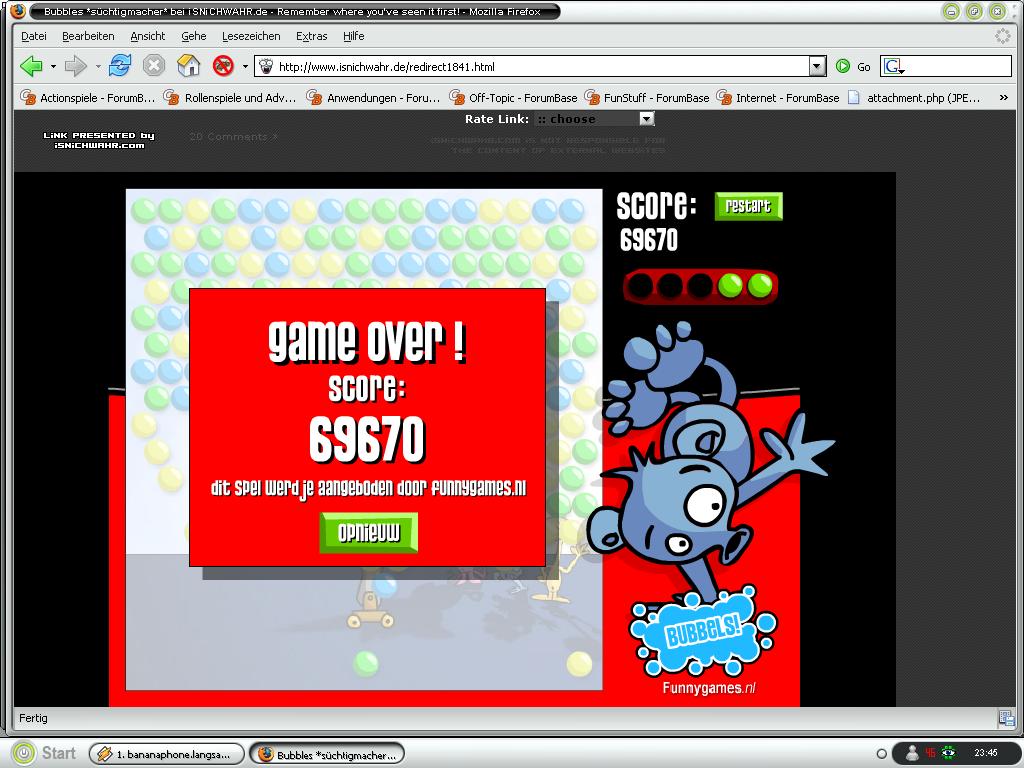
Task: Click the tray user icon
Action: [912, 753]
